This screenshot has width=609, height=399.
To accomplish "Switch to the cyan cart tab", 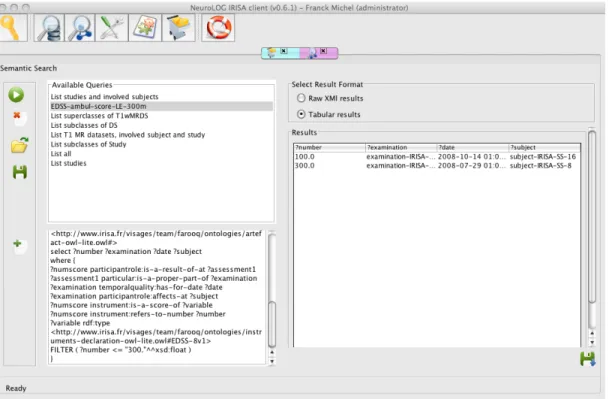I will (x=271, y=53).
